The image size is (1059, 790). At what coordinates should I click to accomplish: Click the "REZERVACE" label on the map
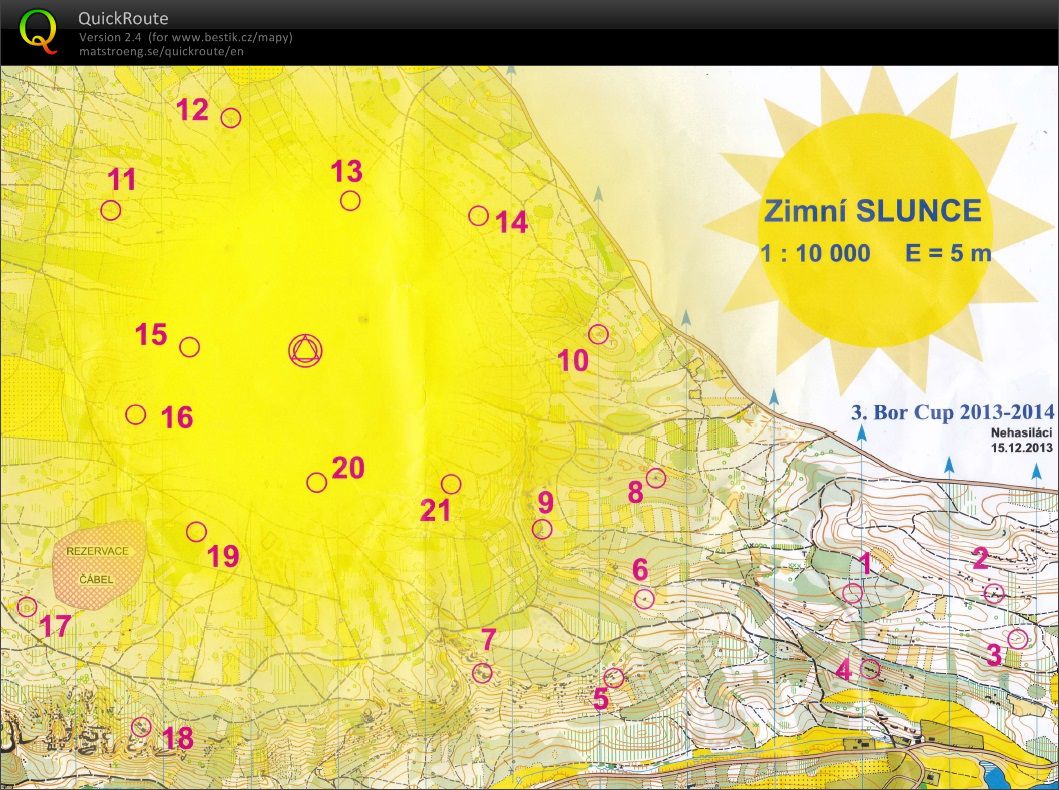(97, 551)
